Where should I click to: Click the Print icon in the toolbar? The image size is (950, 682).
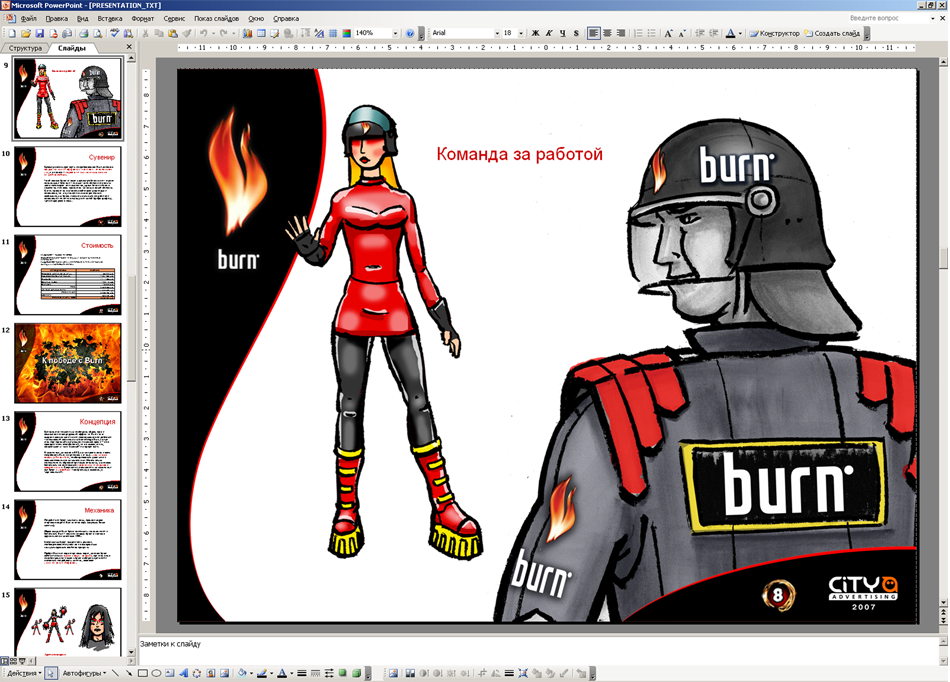(84, 33)
